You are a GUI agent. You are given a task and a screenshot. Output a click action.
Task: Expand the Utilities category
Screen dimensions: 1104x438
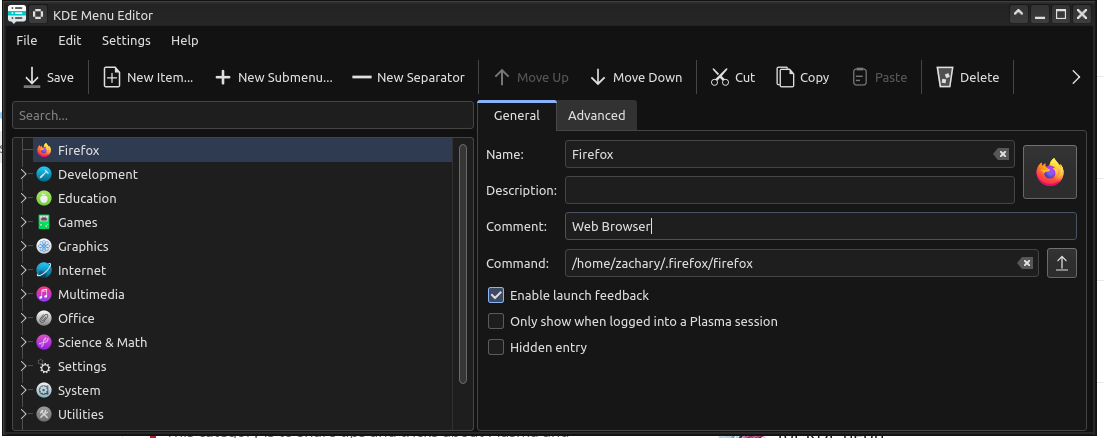tap(24, 414)
